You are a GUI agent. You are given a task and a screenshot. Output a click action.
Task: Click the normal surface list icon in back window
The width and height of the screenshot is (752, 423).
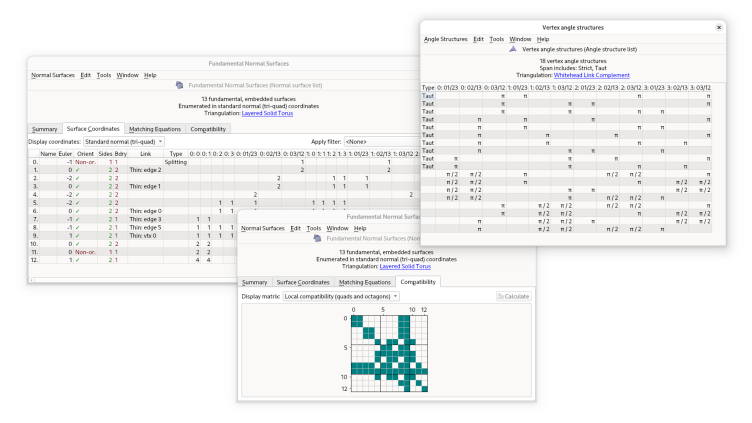[179, 86]
